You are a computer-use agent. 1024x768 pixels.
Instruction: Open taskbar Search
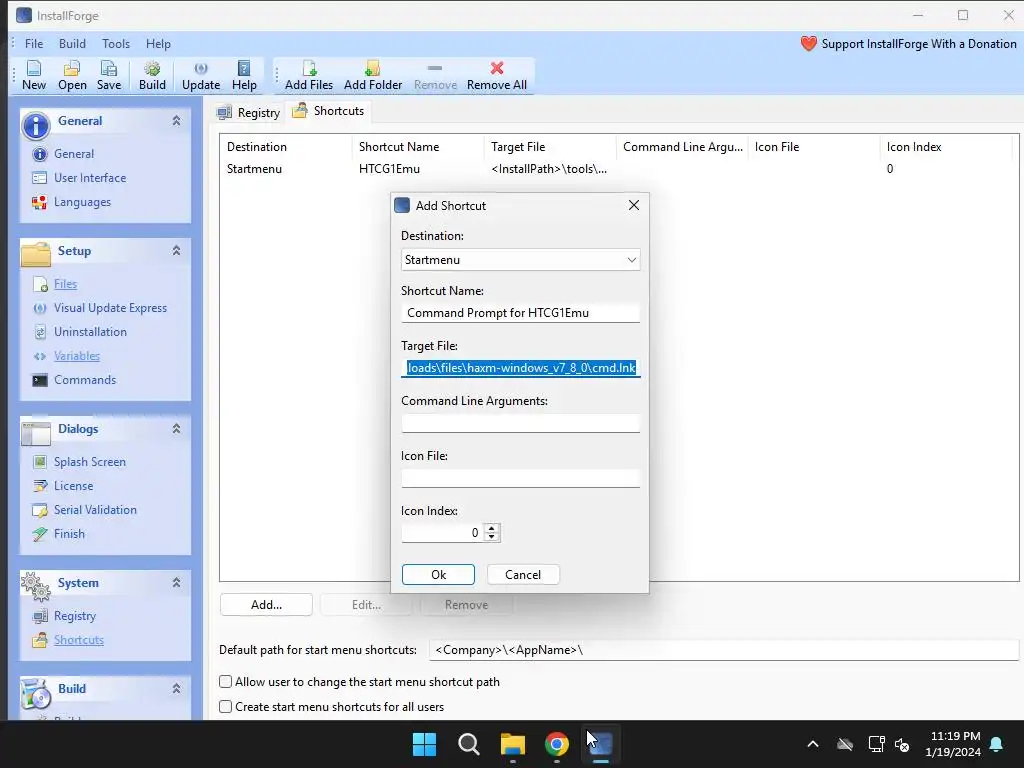(x=468, y=744)
